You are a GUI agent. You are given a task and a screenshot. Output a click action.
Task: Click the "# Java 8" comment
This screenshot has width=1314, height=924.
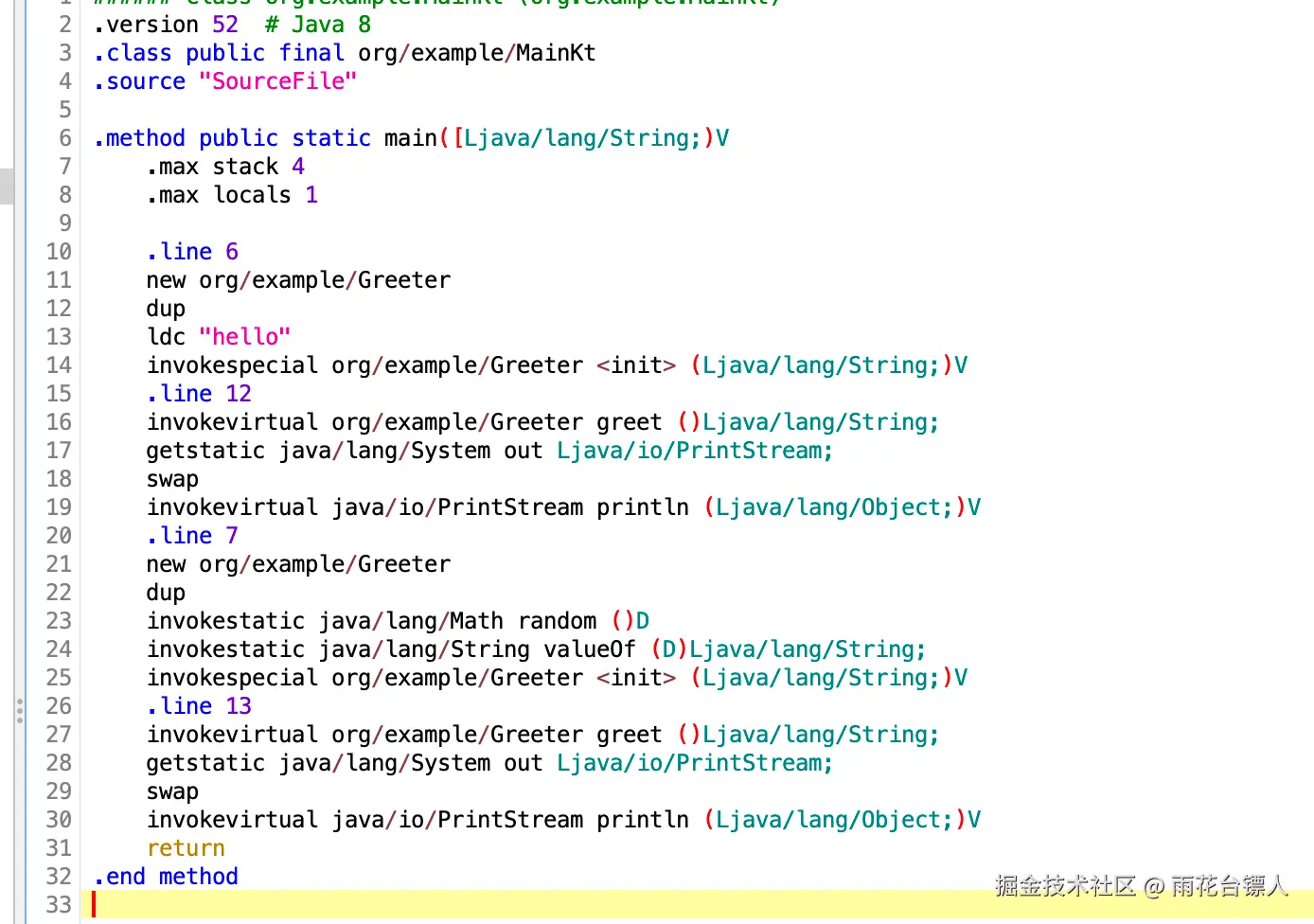click(318, 25)
